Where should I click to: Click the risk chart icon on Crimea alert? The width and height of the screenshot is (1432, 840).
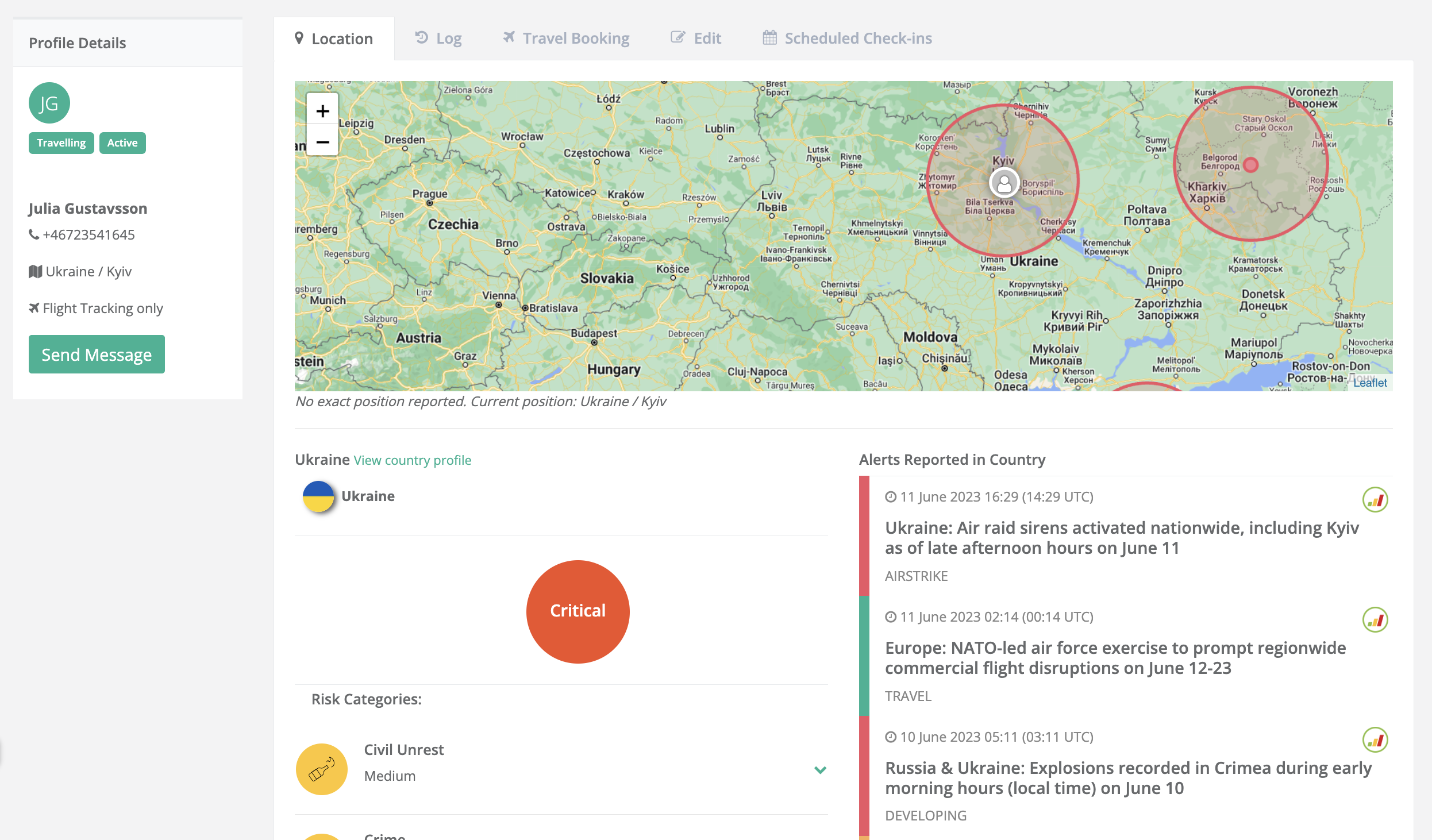1375,740
